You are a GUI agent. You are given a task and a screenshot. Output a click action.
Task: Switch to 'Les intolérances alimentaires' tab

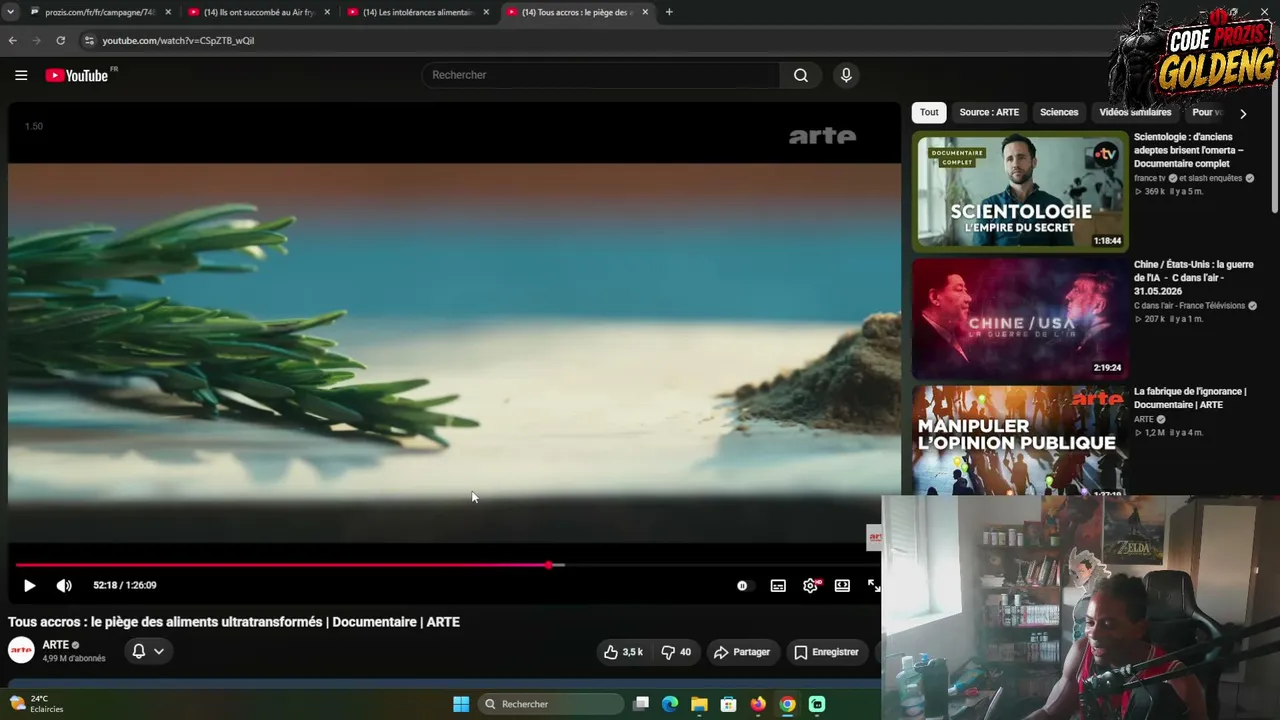(418, 12)
